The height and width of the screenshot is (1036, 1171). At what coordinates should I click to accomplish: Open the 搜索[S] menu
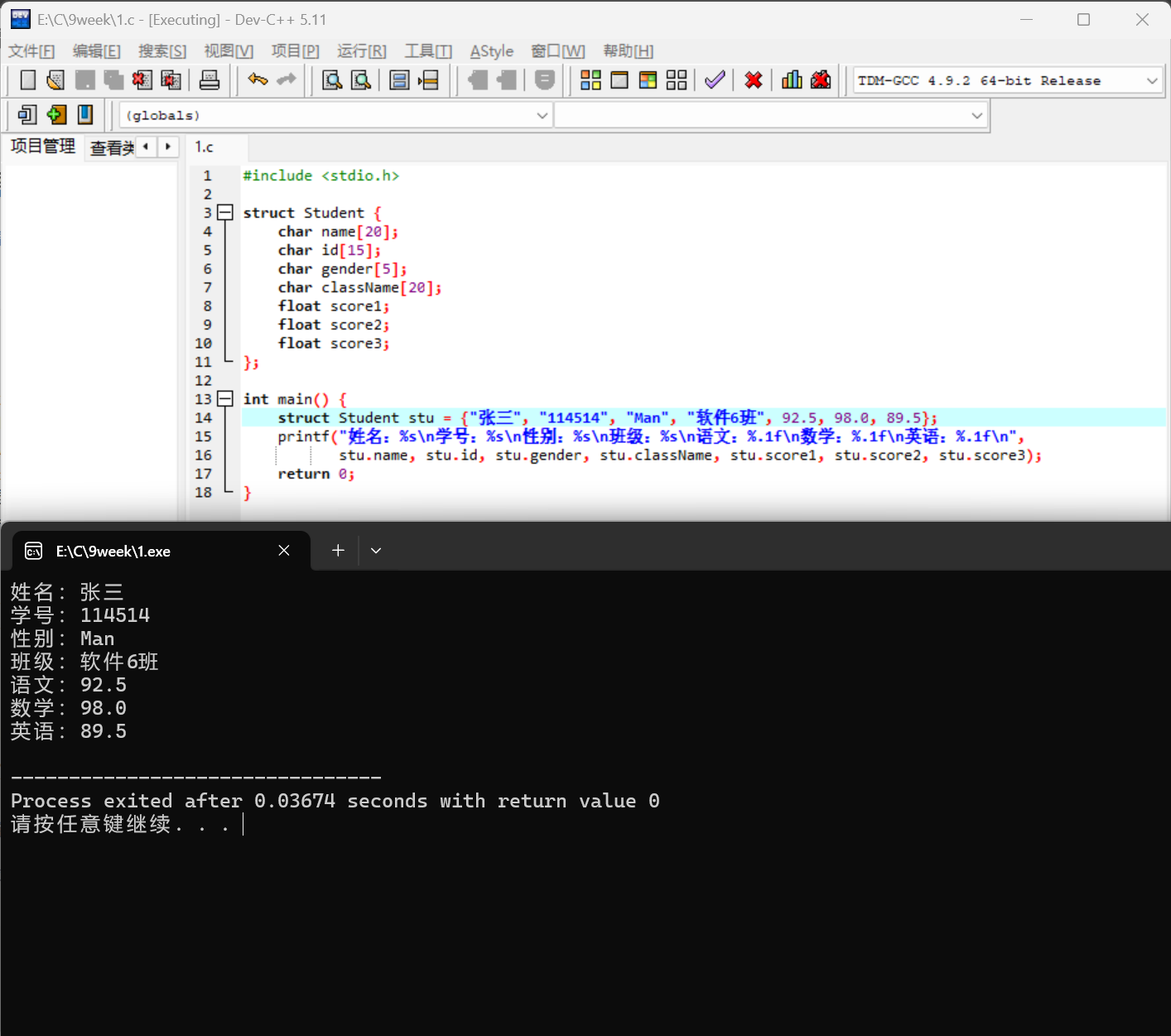[162, 51]
